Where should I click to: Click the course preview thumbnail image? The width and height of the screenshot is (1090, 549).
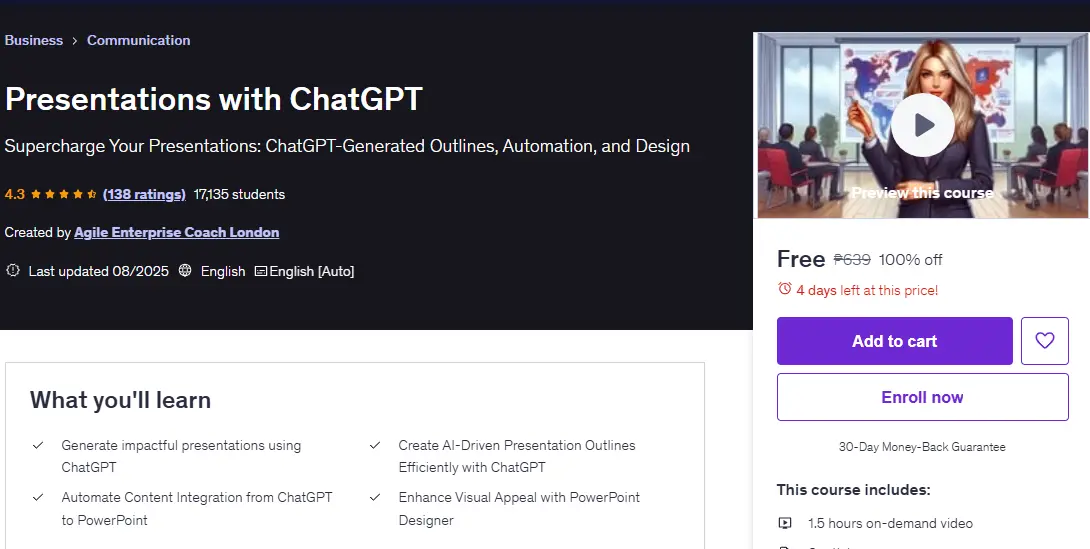tap(922, 125)
